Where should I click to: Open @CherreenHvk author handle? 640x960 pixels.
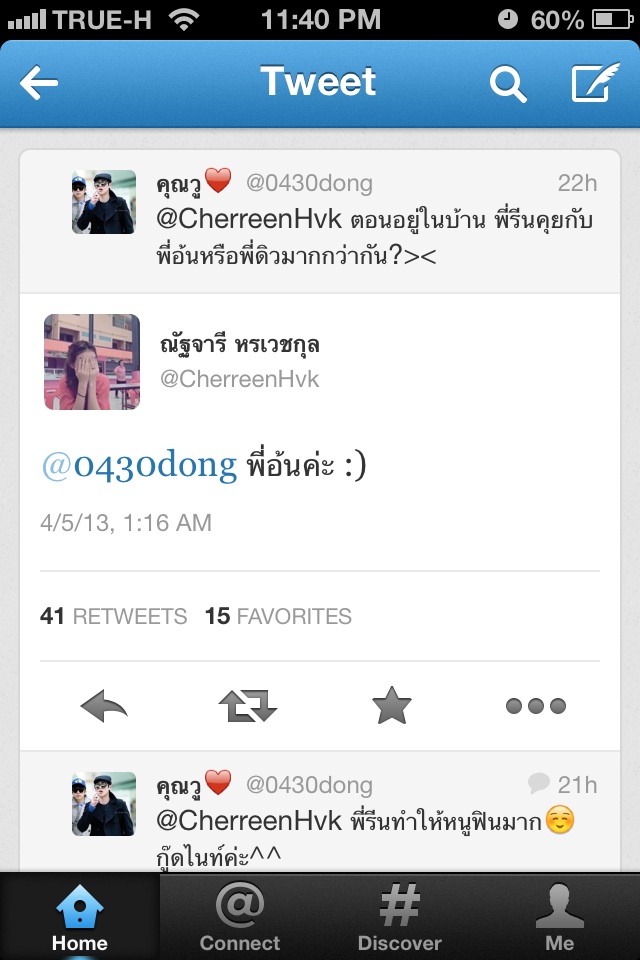(x=239, y=379)
